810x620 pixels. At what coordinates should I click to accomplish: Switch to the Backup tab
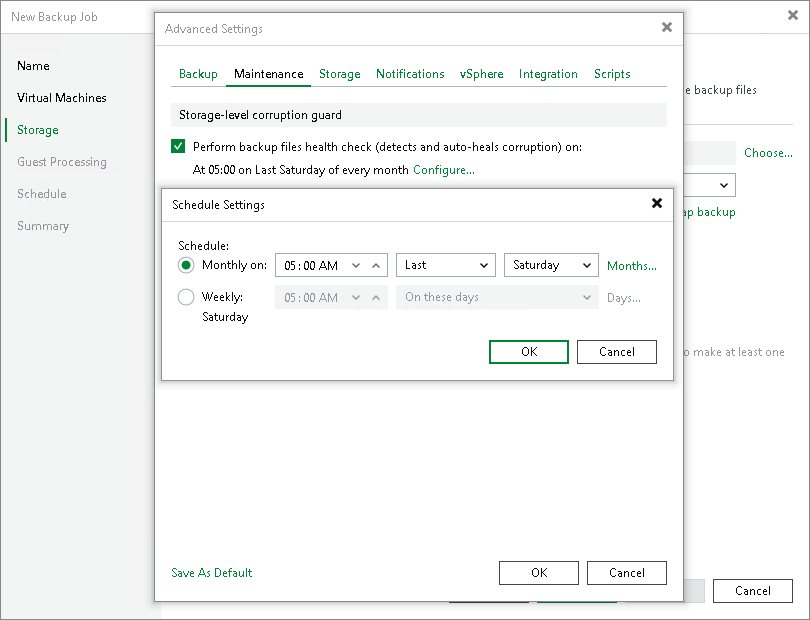point(198,74)
